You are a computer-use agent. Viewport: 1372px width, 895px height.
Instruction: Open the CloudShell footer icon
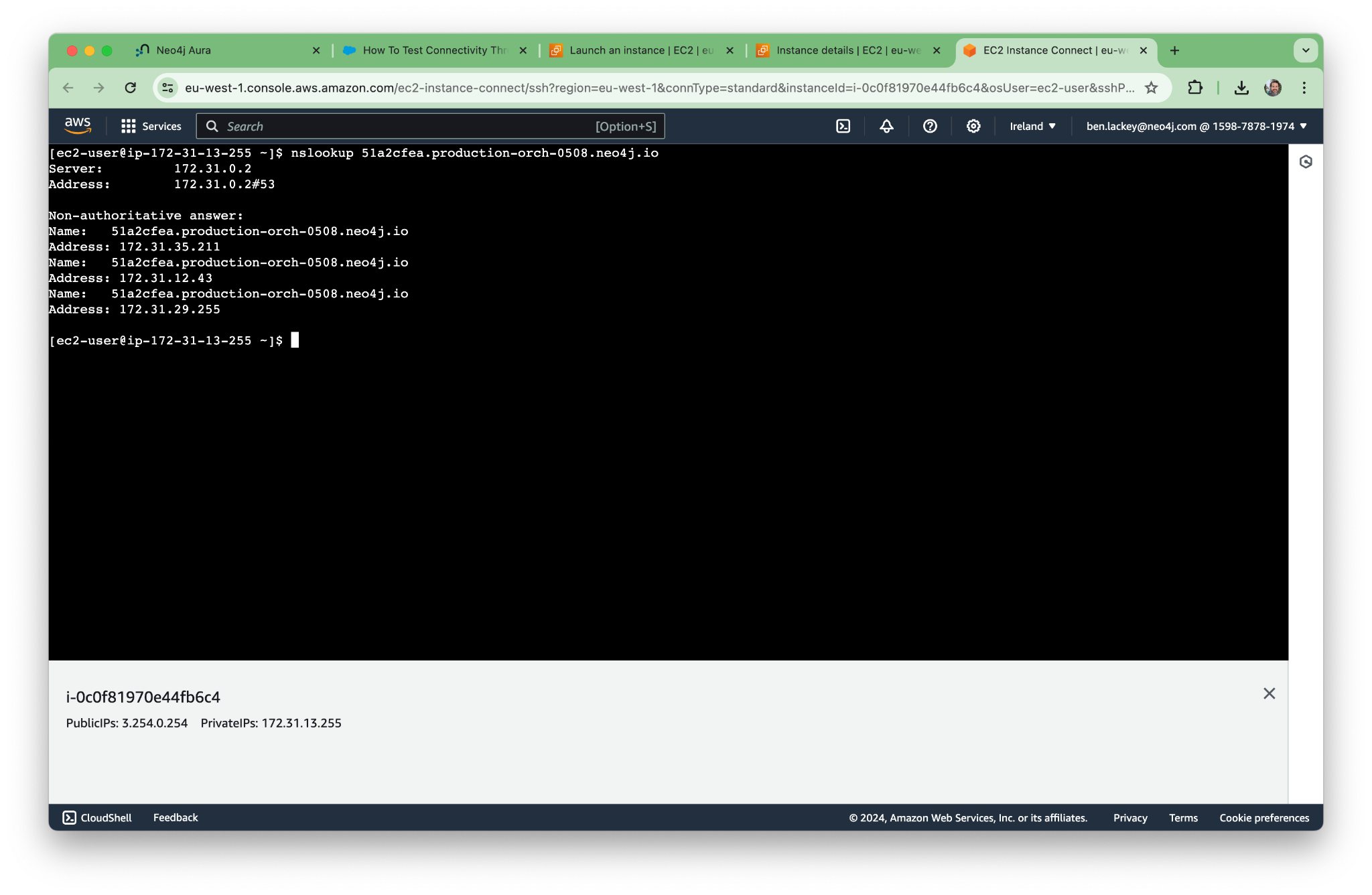point(69,817)
